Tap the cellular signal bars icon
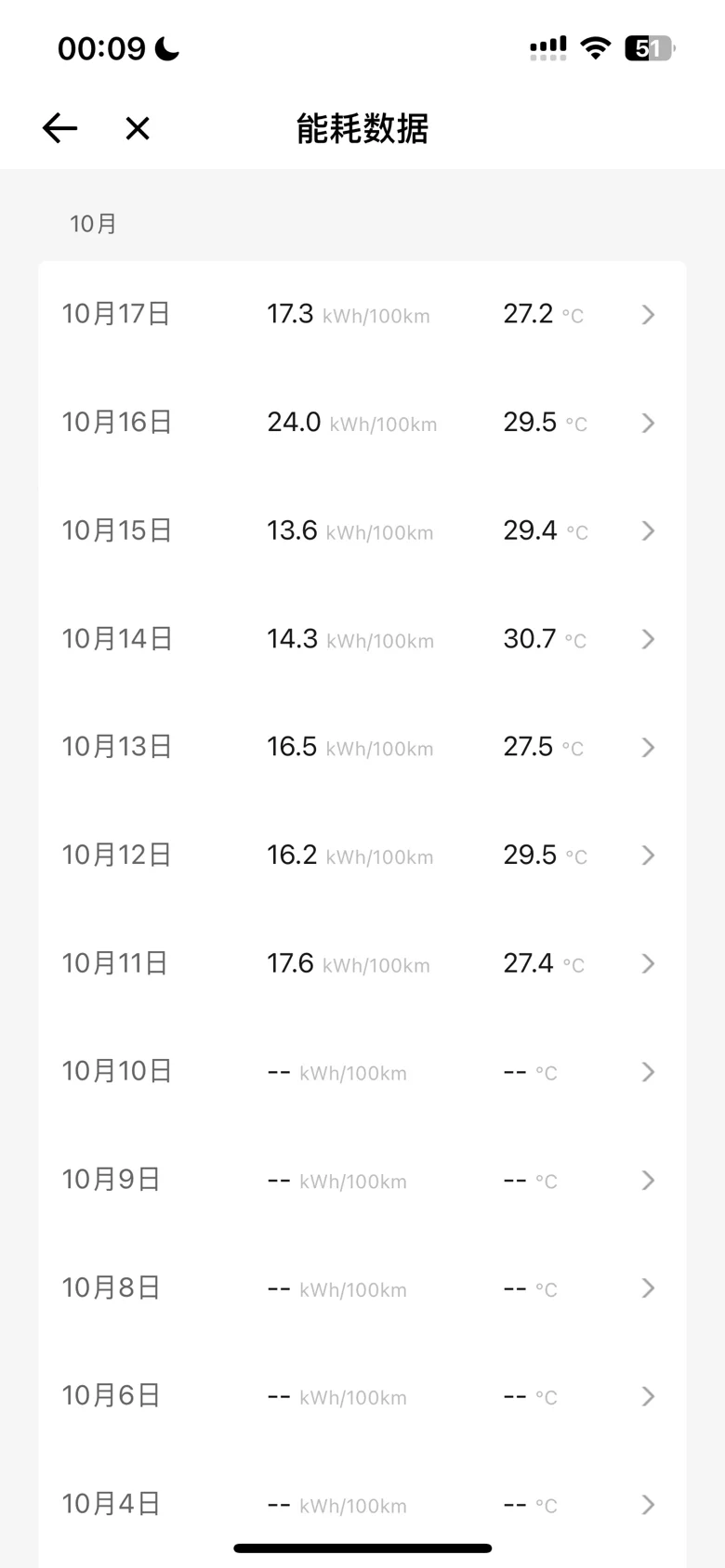Screen dimensions: 725x1568 point(548,48)
